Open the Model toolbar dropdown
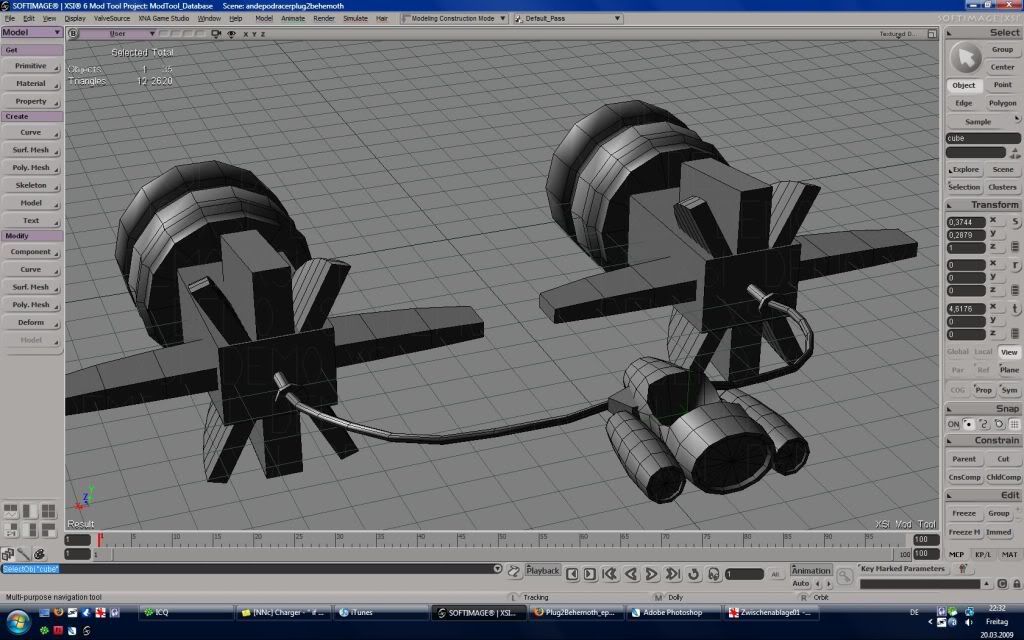 pos(31,32)
